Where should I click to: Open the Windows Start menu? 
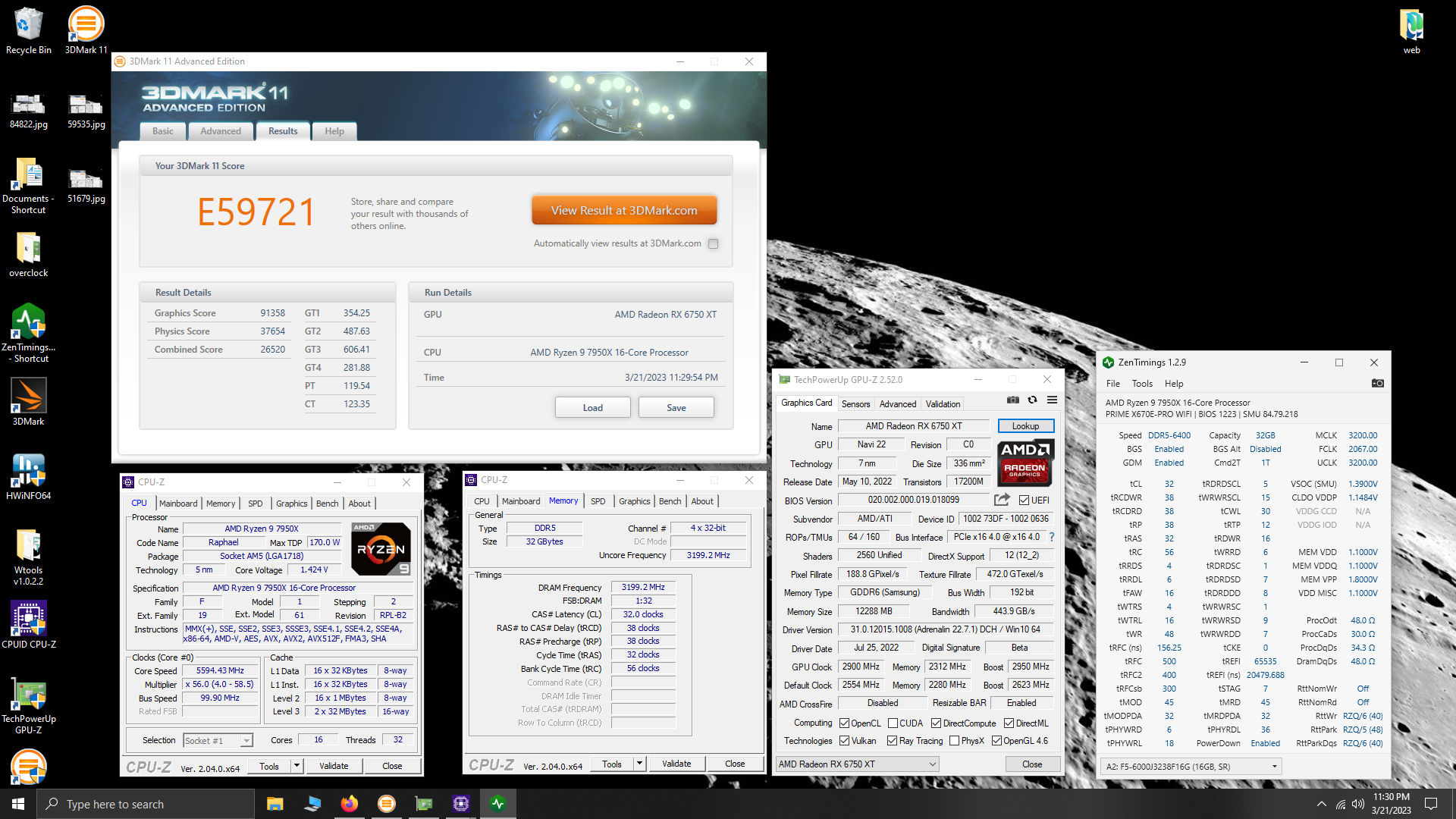18,804
